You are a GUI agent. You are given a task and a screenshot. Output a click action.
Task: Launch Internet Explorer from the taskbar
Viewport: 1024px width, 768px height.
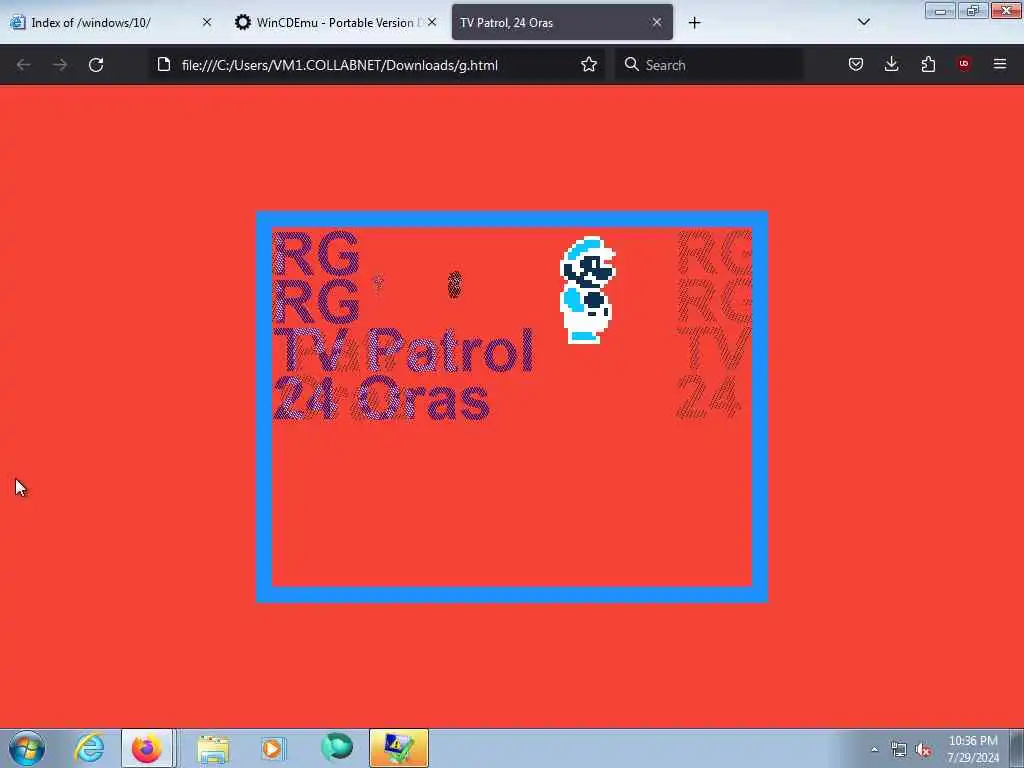89,748
